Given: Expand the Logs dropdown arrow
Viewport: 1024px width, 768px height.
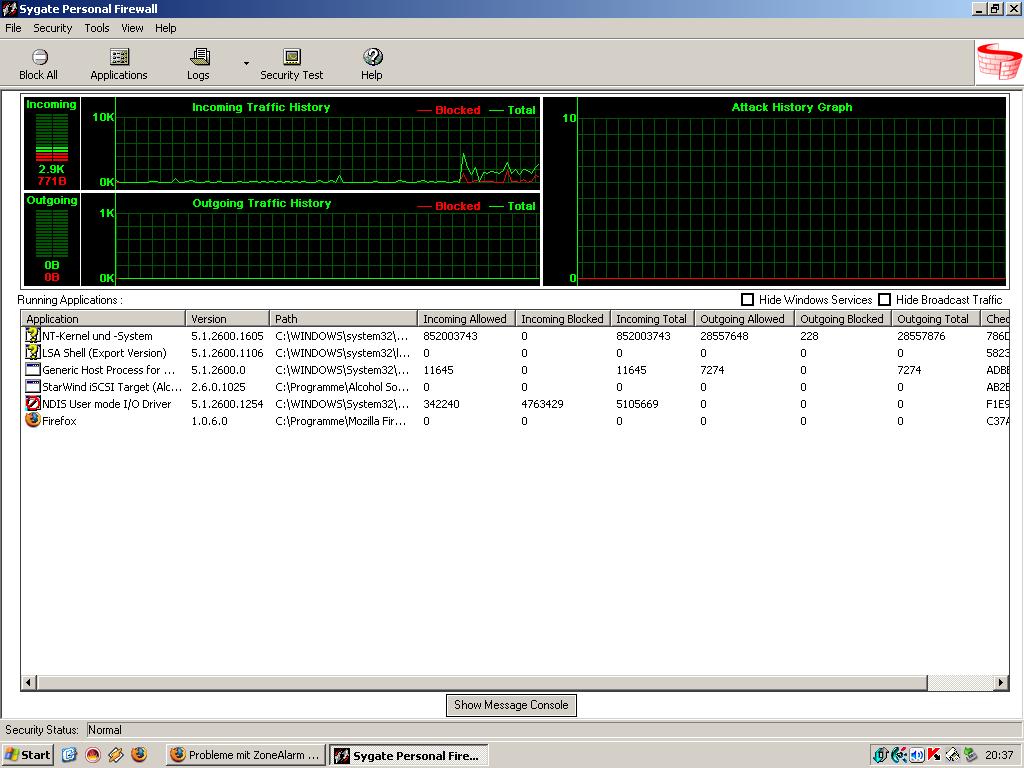Looking at the screenshot, I should coord(246,63).
